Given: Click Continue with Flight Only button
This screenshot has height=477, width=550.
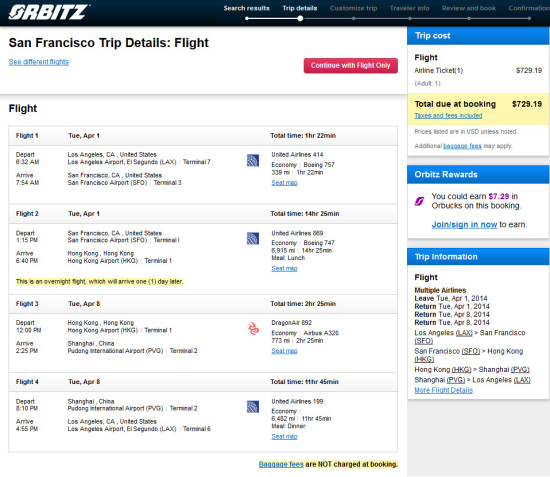Looking at the screenshot, I should [x=350, y=66].
